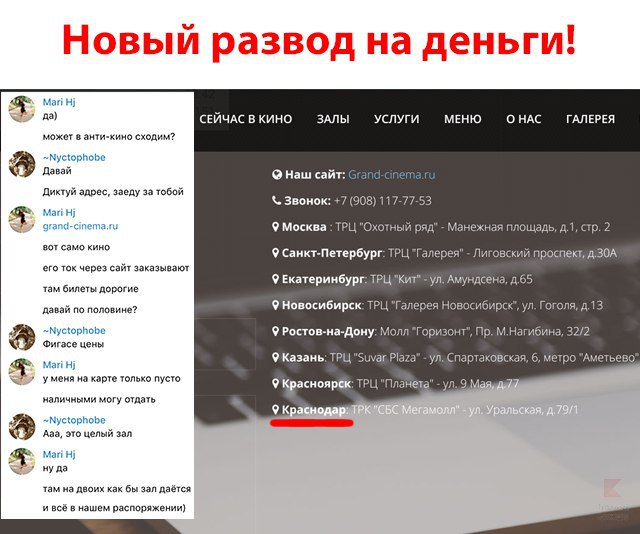This screenshot has height=534, width=640.
Task: Open Mari Hj's avatar beside 'у меня на карте'
Action: pyautogui.click(x=22, y=372)
